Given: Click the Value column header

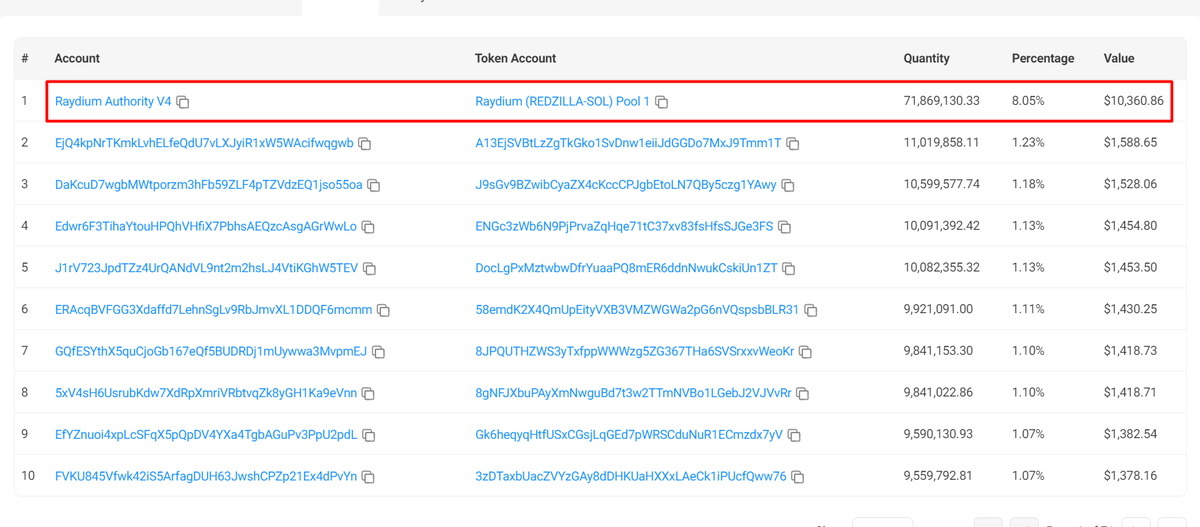Looking at the screenshot, I should pos(1119,58).
